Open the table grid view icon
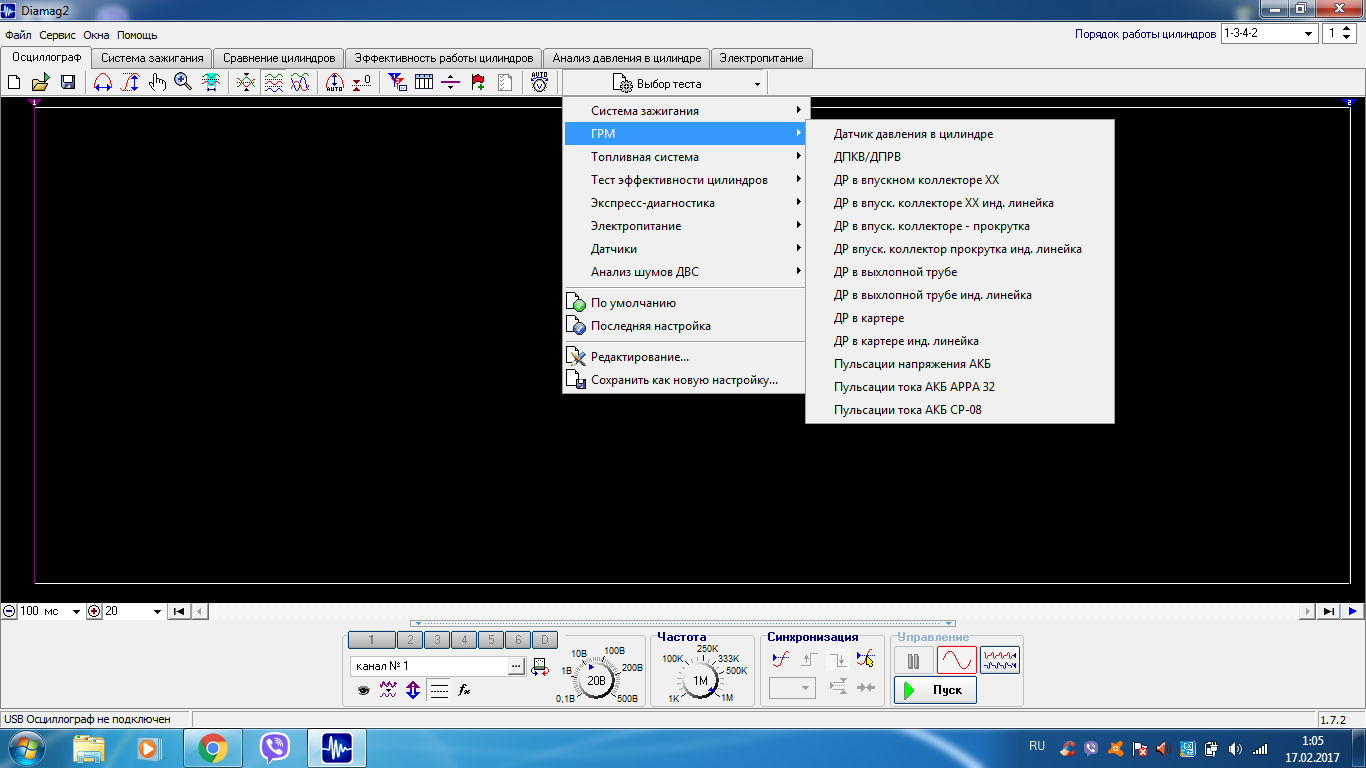Screen dimensions: 1366x768 (424, 83)
